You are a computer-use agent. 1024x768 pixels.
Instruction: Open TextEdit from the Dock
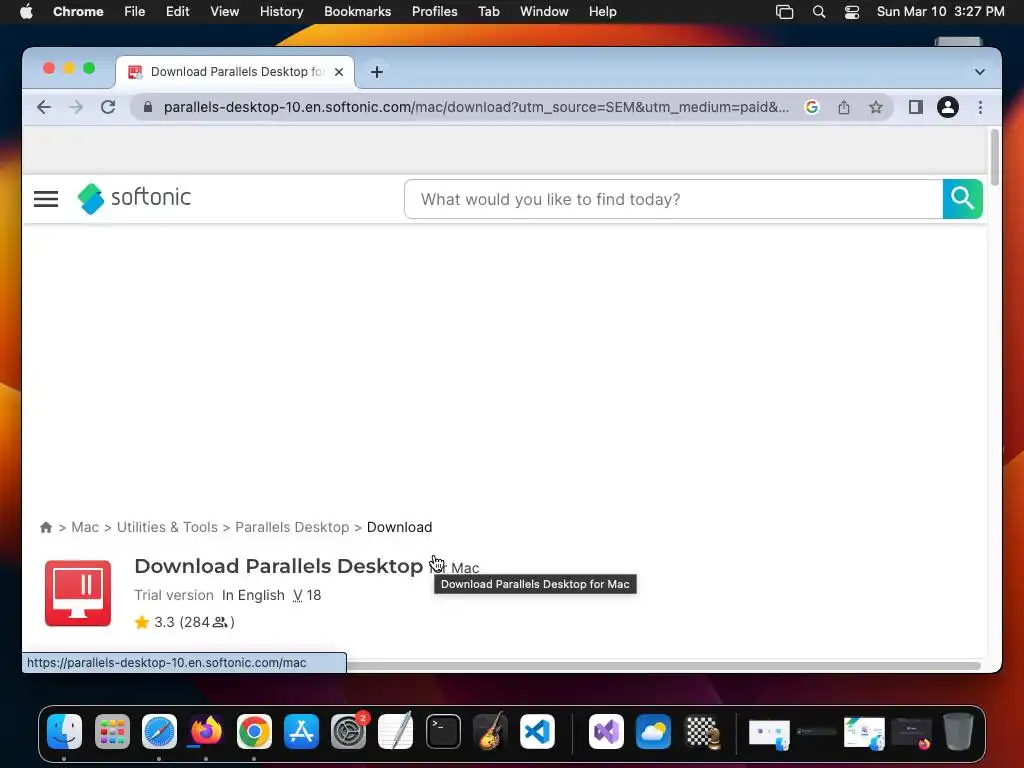point(396,731)
